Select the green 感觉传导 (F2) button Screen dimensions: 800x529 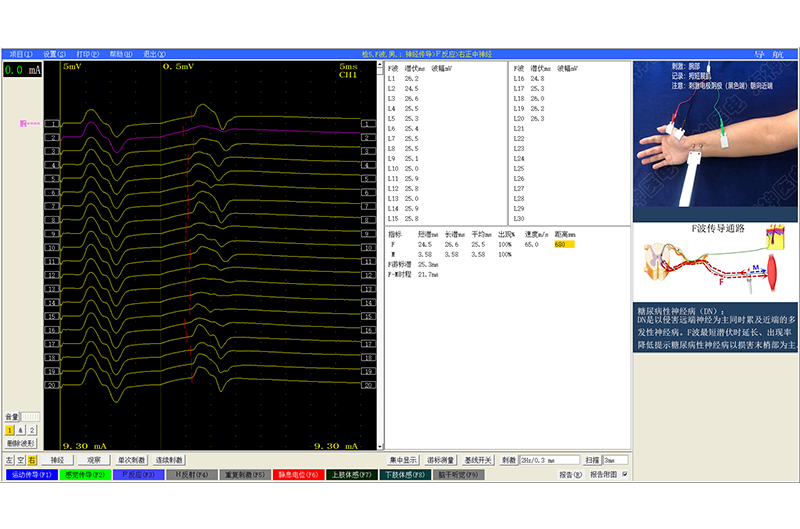pyautogui.click(x=85, y=474)
